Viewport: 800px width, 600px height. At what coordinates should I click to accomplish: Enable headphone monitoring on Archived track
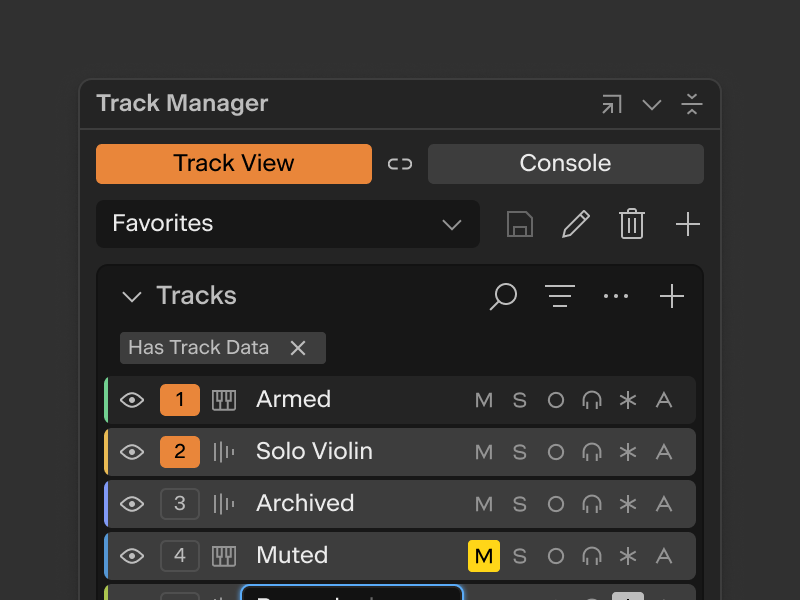coord(592,505)
